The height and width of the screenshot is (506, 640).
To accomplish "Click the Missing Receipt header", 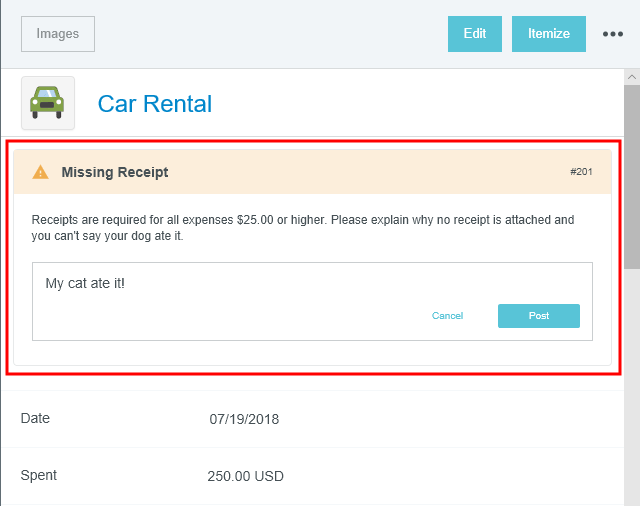I will [115, 172].
